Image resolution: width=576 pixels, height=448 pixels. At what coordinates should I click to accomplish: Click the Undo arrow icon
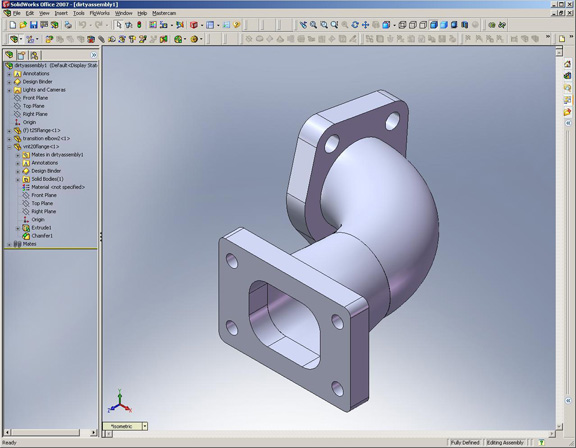(x=82, y=25)
